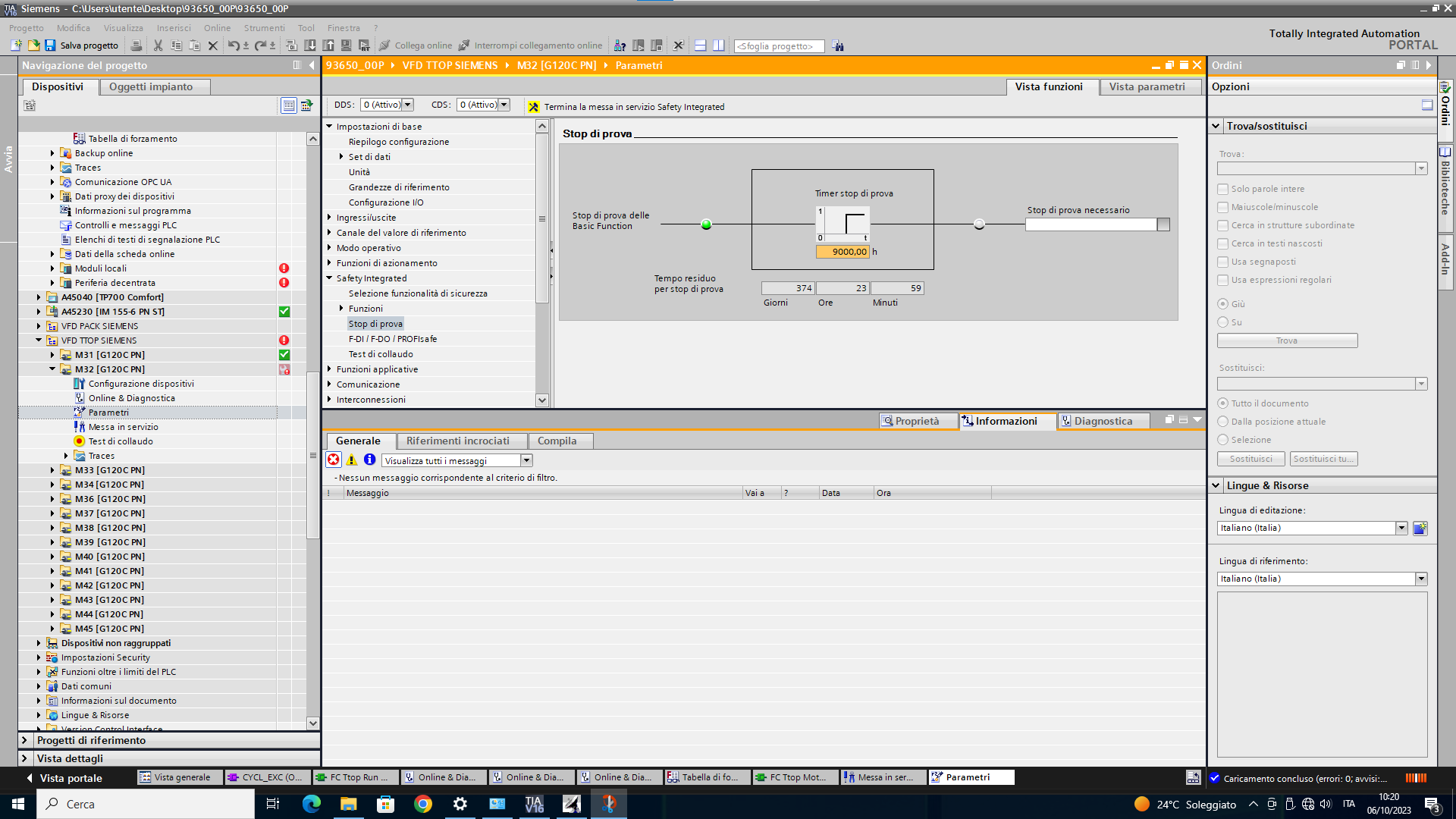
Task: Click the Compile icon in toolbar
Action: 291,45
